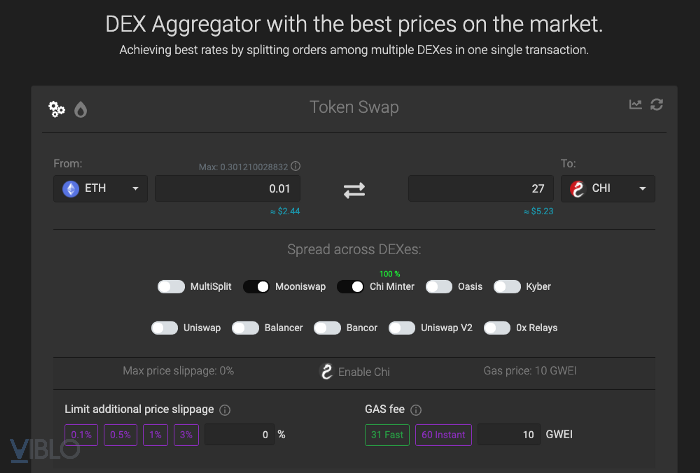Click the Max amount info icon
This screenshot has width=700, height=473.
click(296, 166)
